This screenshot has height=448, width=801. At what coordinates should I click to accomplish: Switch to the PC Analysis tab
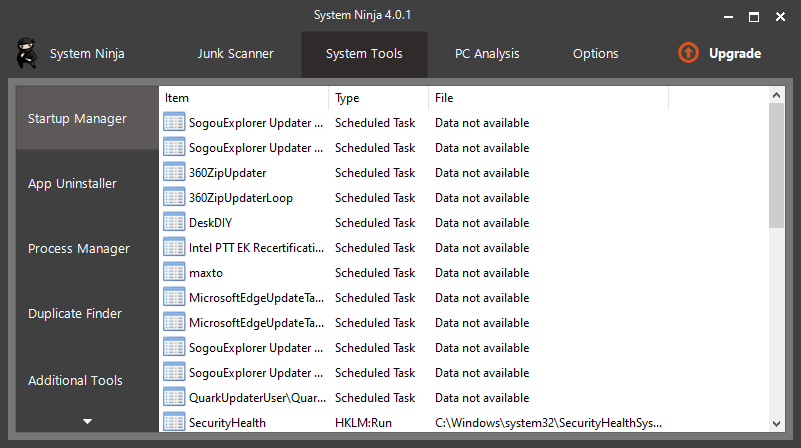coord(487,54)
